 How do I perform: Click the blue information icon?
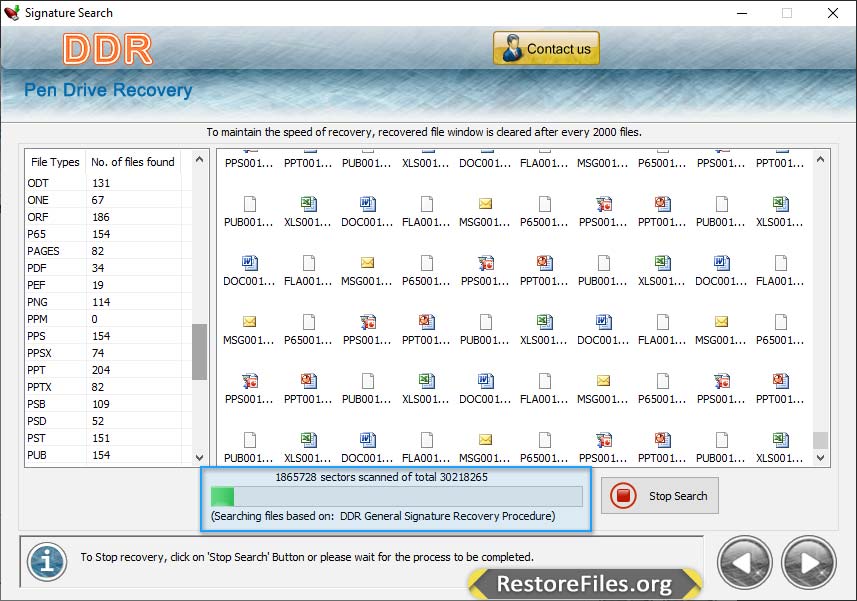point(47,562)
